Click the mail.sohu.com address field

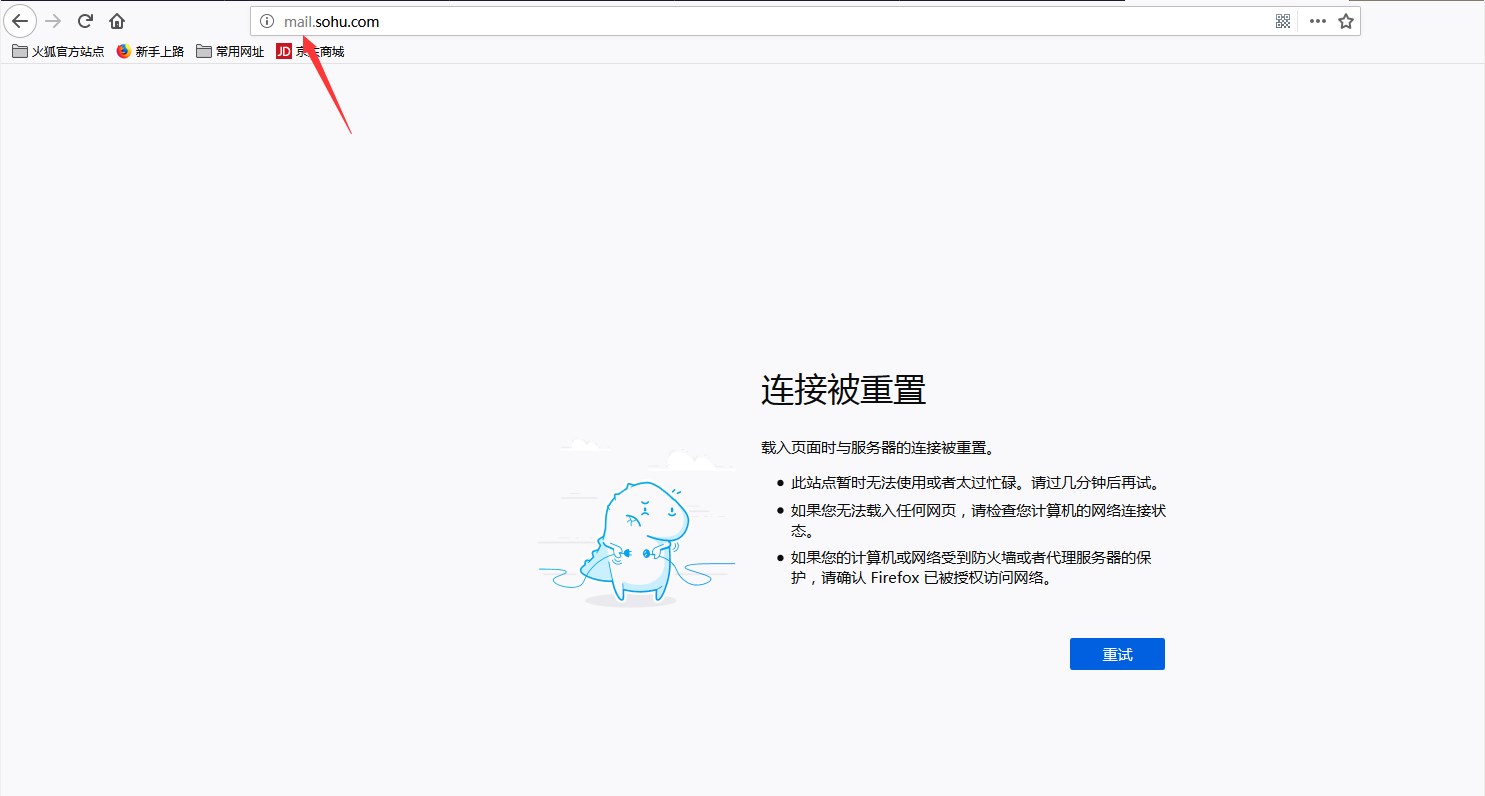pyautogui.click(x=700, y=21)
